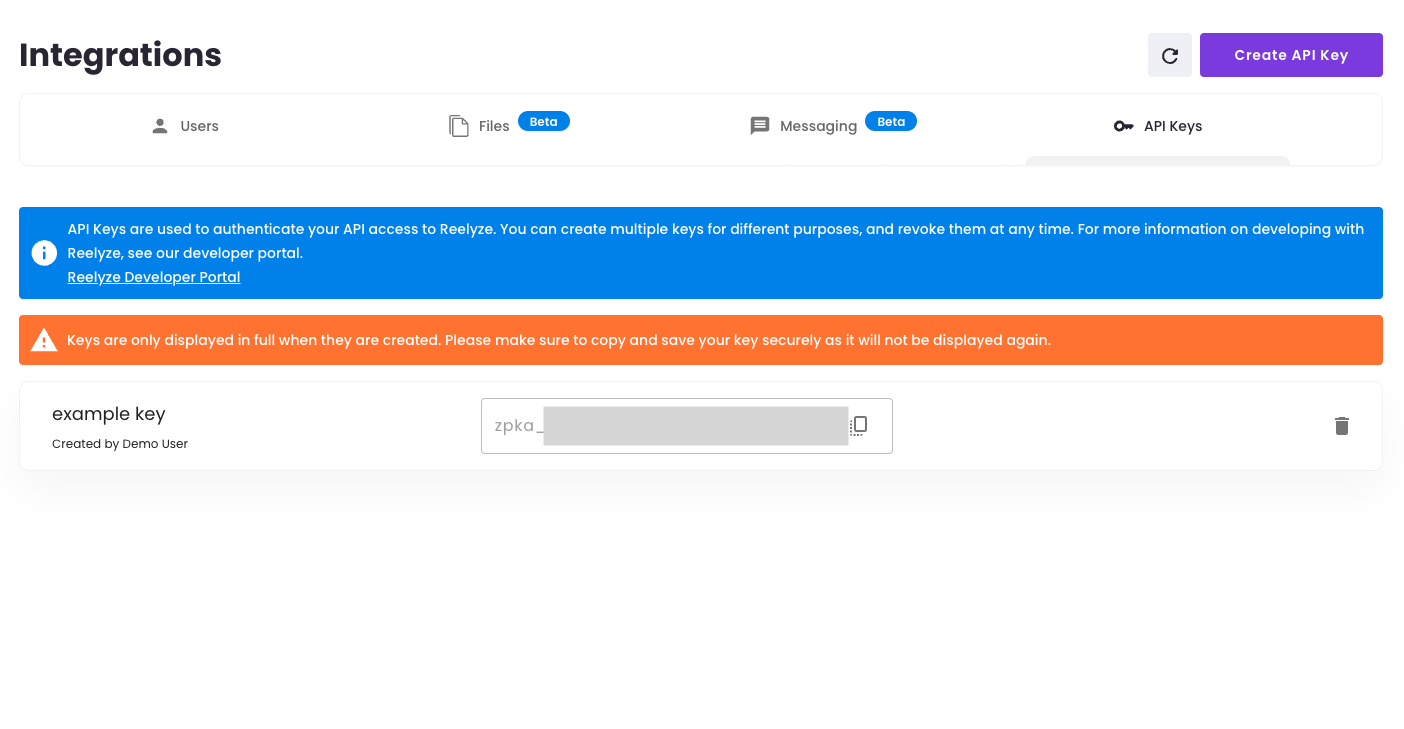
Task: Click the "Created by Demo User" text
Action: coord(120,443)
